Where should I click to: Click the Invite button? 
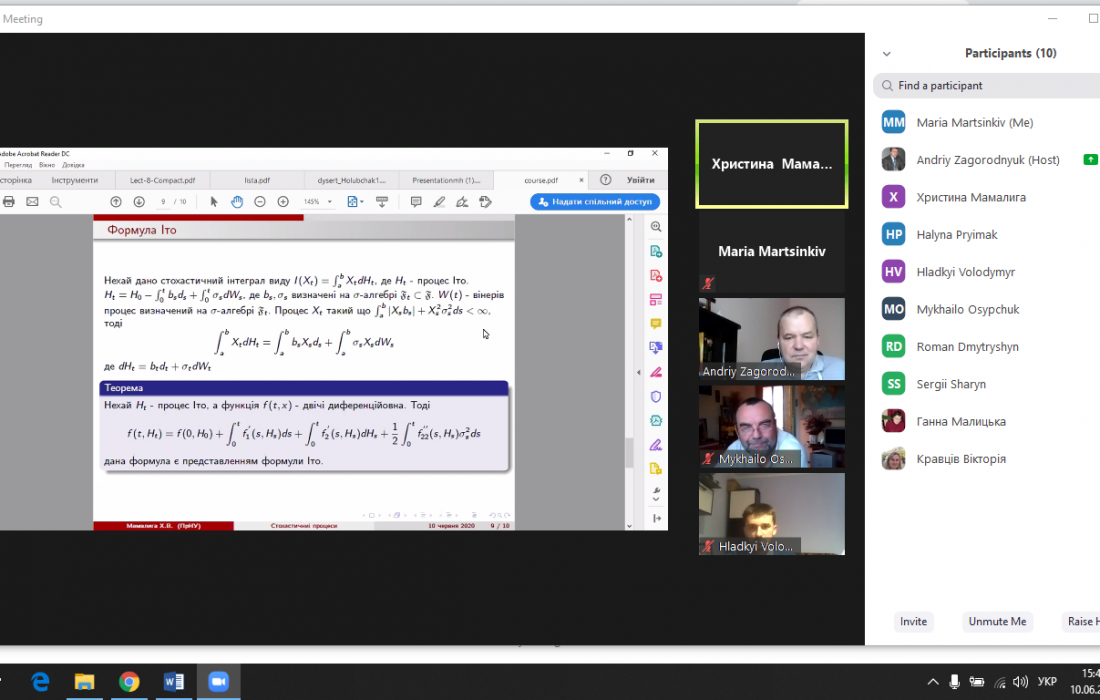tap(913, 621)
